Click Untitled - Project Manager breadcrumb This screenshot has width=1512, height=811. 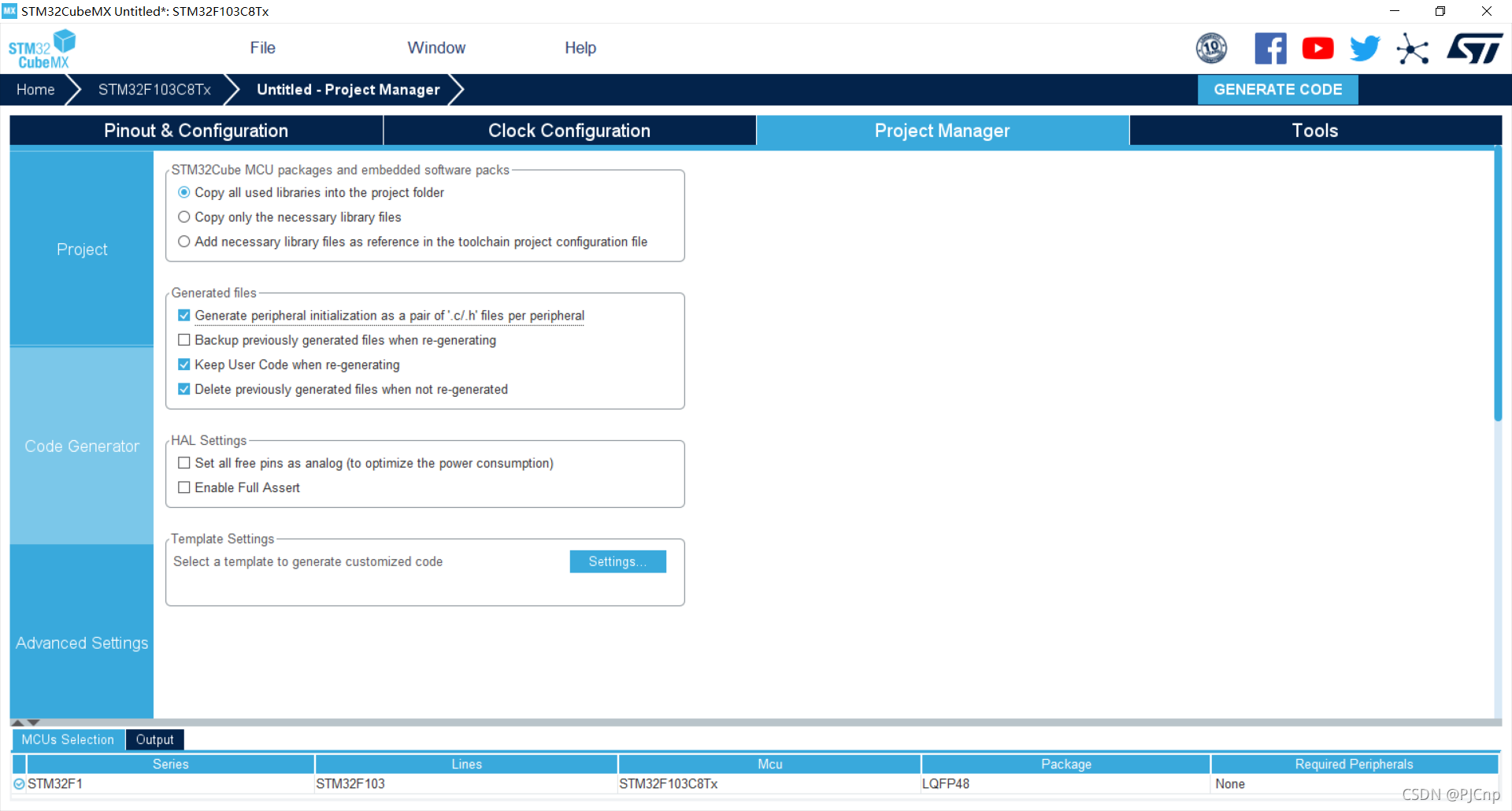[x=348, y=90]
